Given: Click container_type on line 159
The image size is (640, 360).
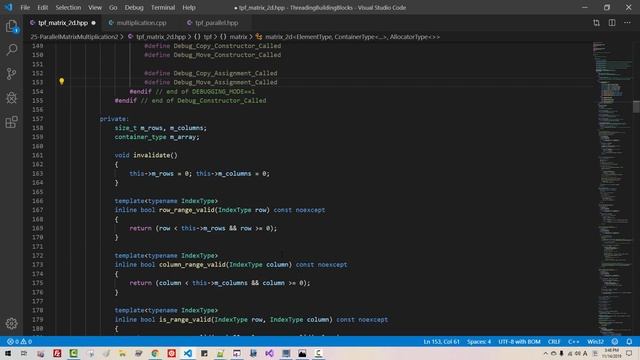Looking at the screenshot, I should 140,137.
